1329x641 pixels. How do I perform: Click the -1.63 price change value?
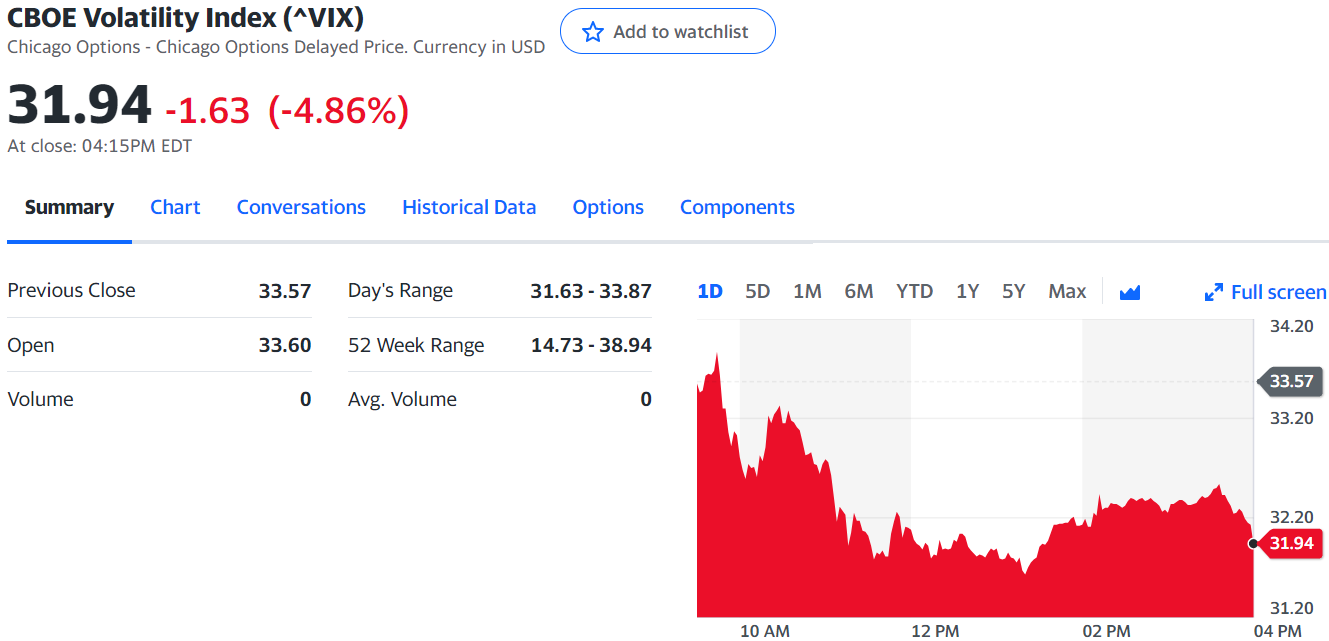pos(207,110)
